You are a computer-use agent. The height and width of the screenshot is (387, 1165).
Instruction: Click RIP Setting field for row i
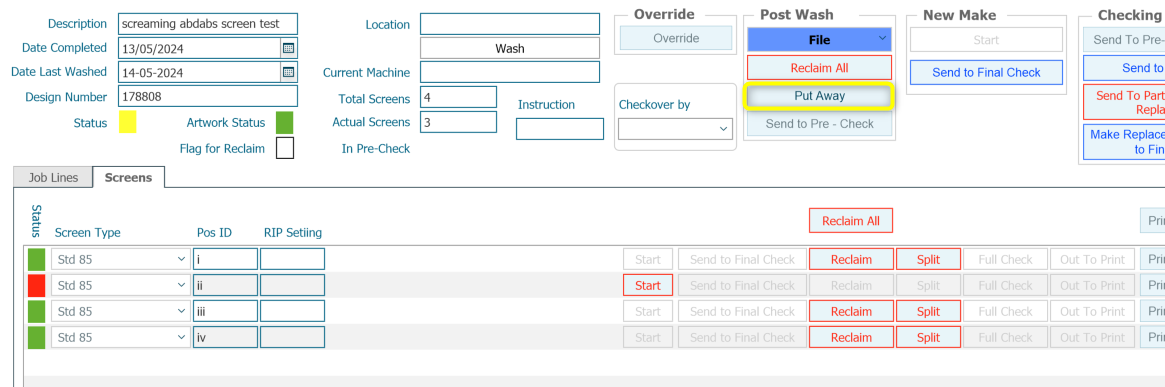pyautogui.click(x=292, y=259)
